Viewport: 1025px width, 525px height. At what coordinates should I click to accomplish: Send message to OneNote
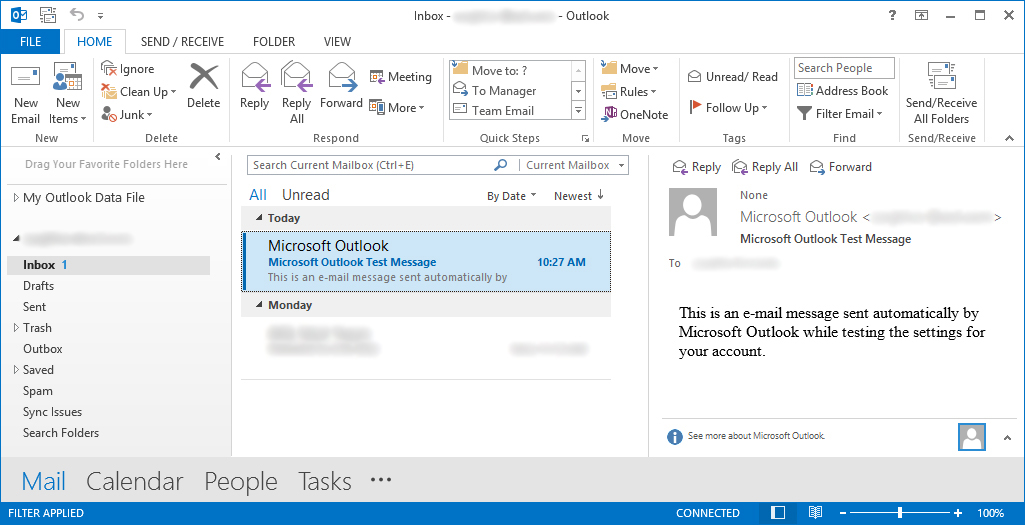coord(634,114)
